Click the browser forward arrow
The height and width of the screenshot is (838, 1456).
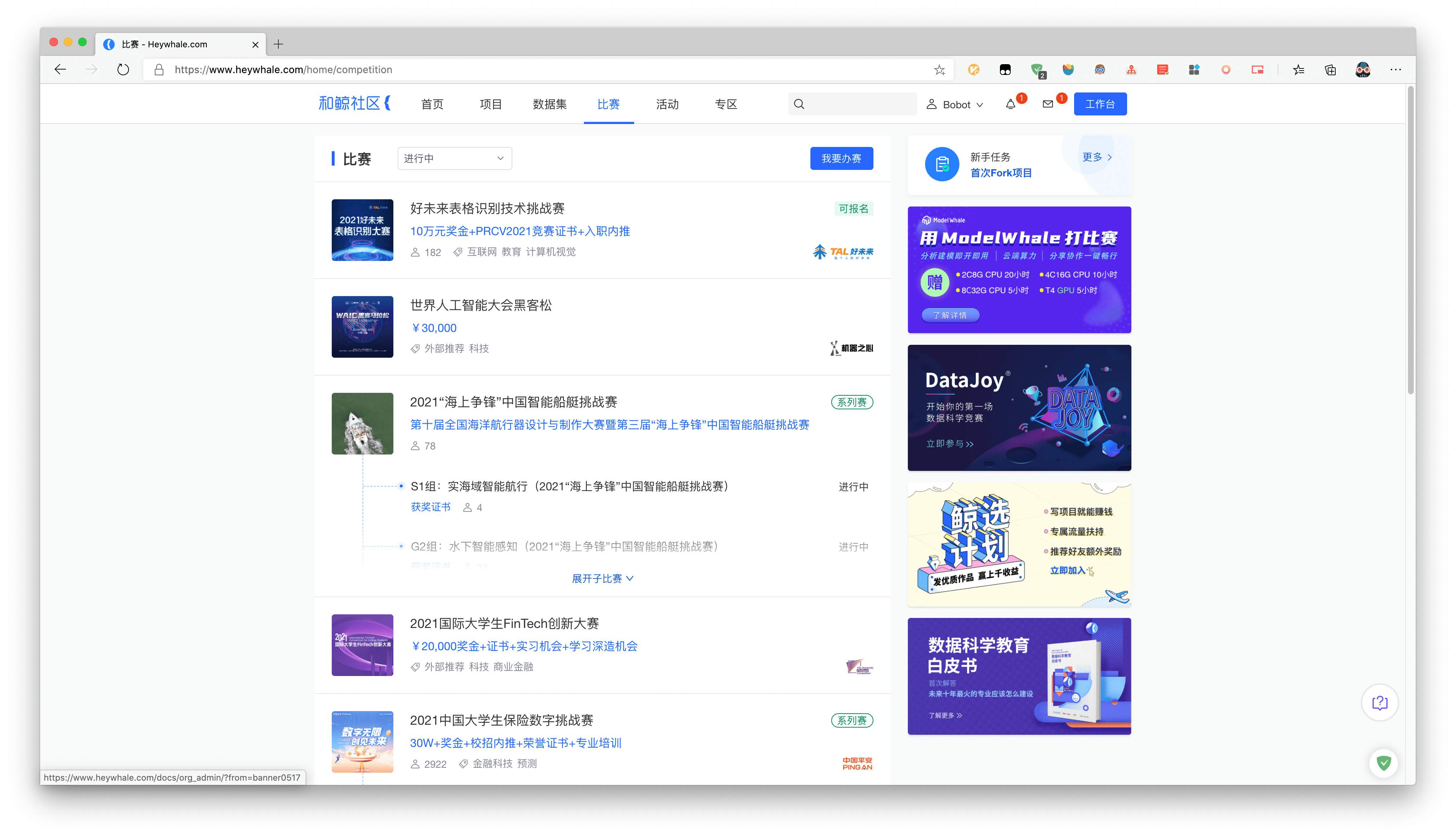[91, 70]
